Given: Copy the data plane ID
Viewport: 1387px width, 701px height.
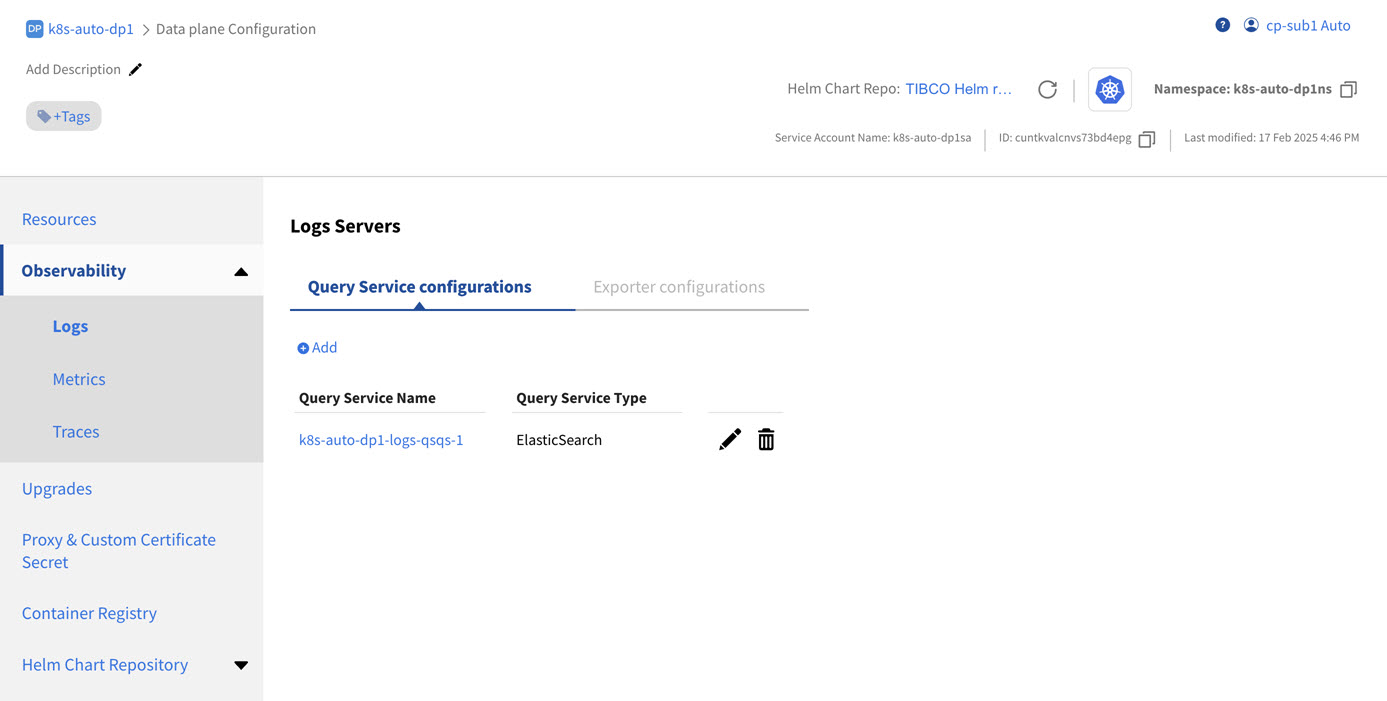Looking at the screenshot, I should point(1147,138).
